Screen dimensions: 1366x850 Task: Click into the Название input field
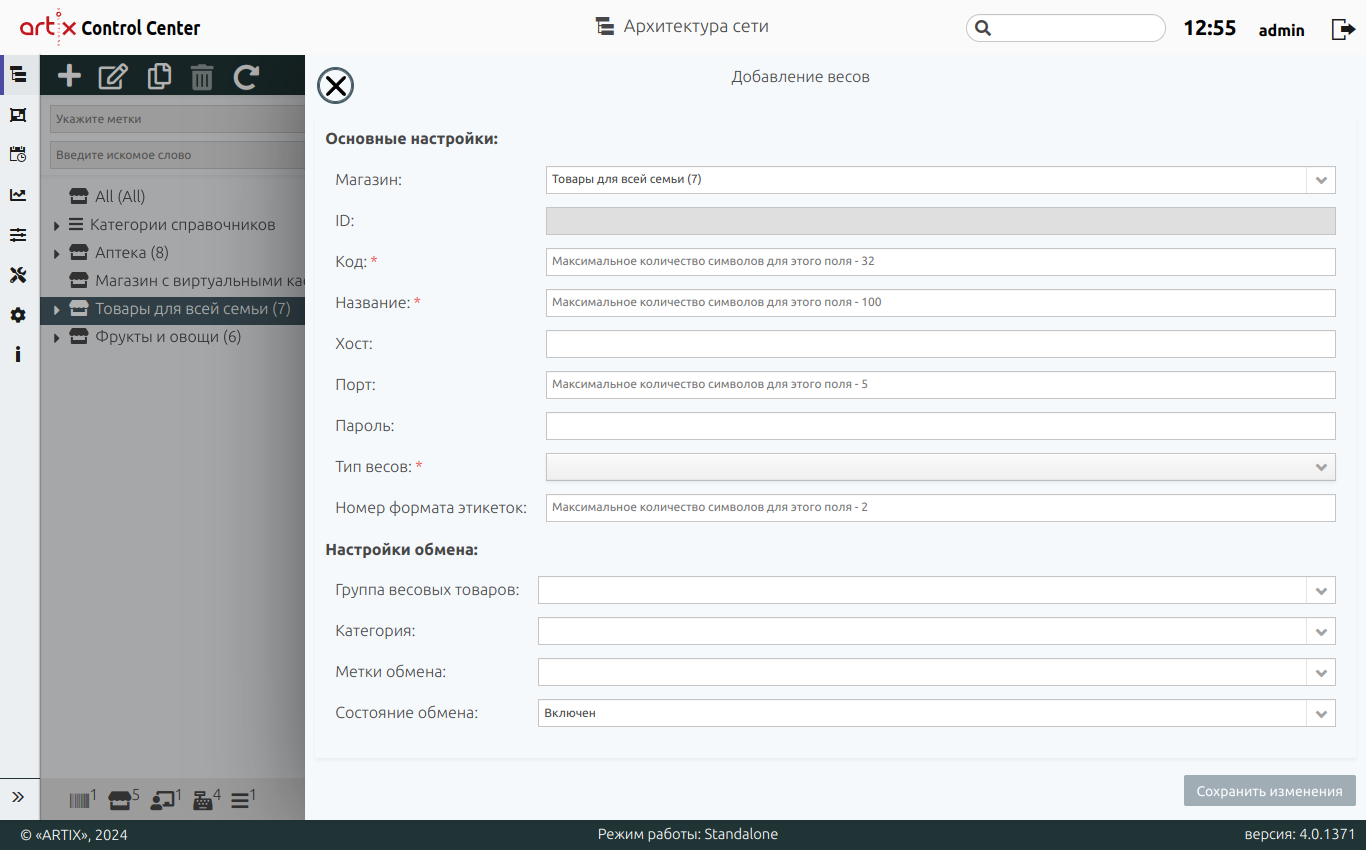click(x=940, y=303)
